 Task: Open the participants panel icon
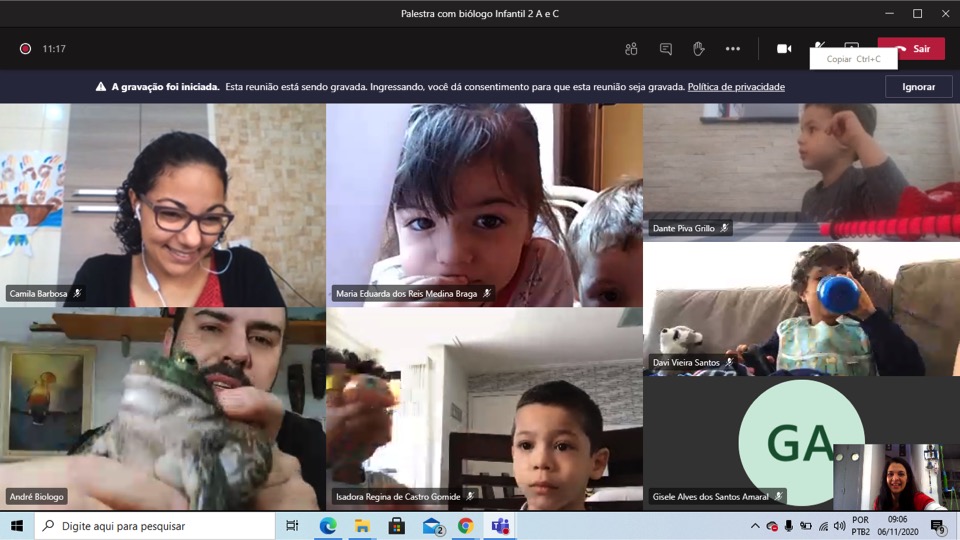point(631,49)
